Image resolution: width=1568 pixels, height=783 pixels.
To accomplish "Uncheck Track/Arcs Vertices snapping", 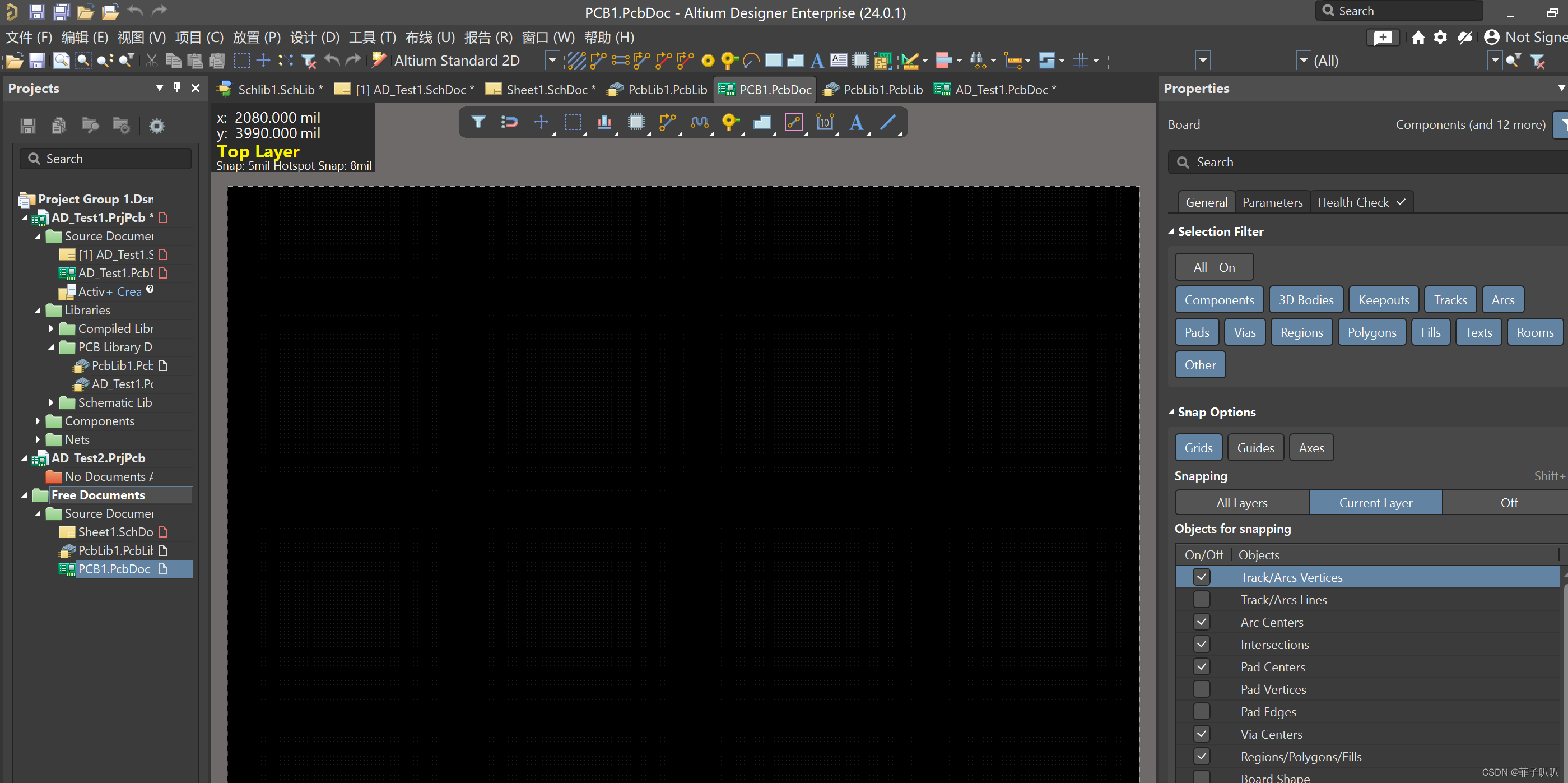I will click(x=1201, y=577).
